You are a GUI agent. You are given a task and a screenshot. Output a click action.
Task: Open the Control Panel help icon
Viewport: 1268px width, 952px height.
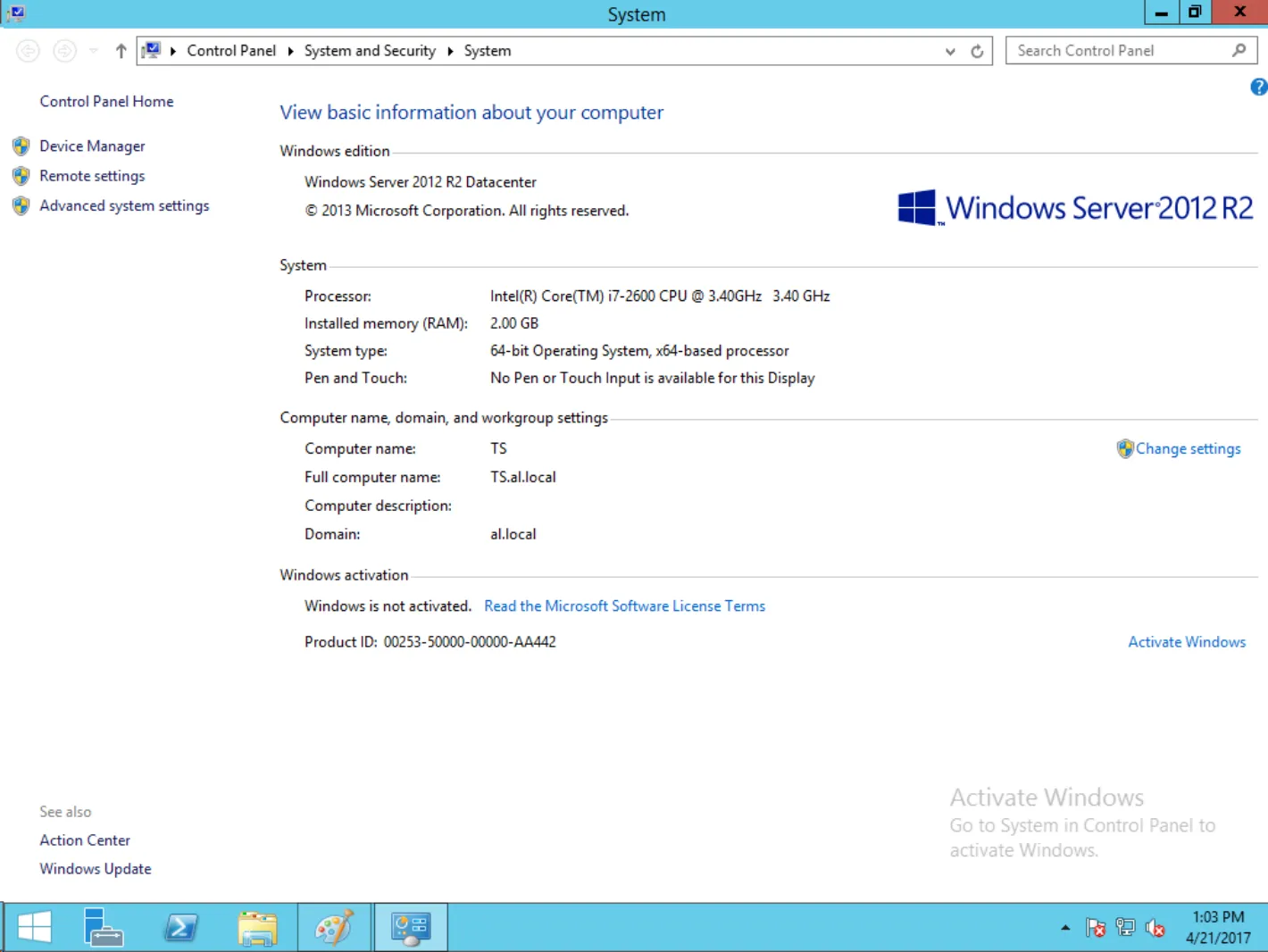pos(1258,87)
